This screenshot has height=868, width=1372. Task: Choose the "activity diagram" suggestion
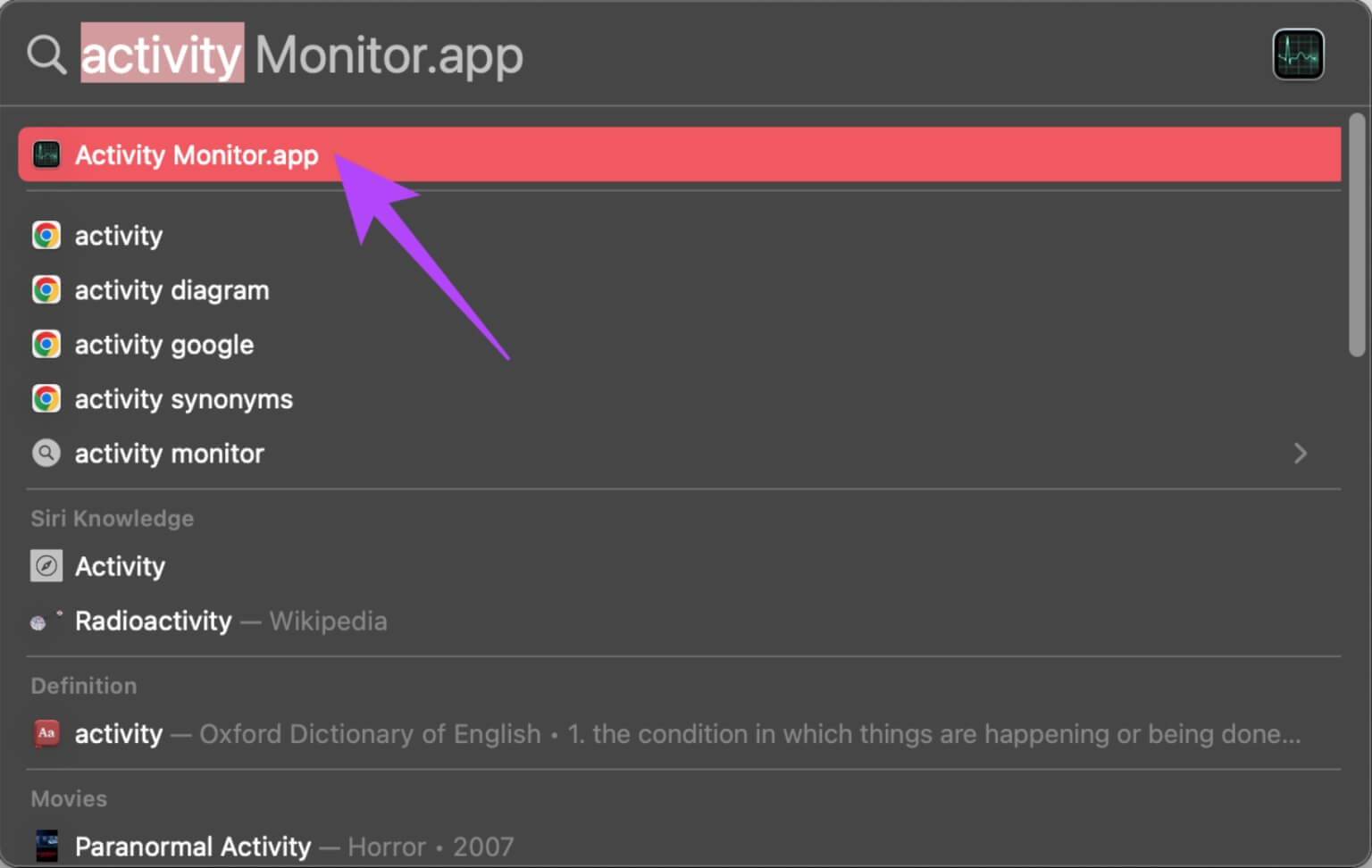point(171,290)
